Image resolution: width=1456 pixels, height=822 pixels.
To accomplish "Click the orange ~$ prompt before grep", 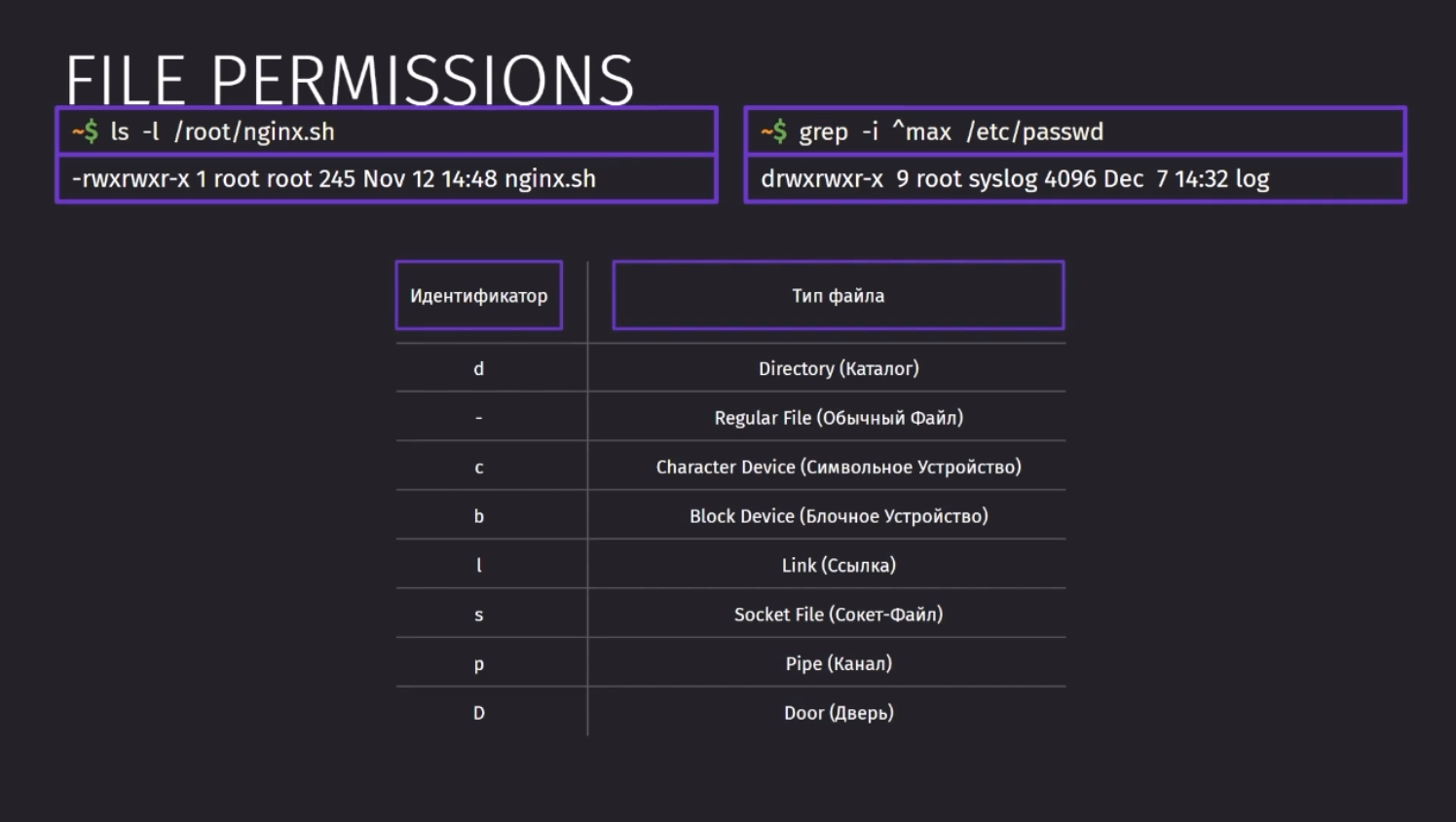I will tap(773, 131).
